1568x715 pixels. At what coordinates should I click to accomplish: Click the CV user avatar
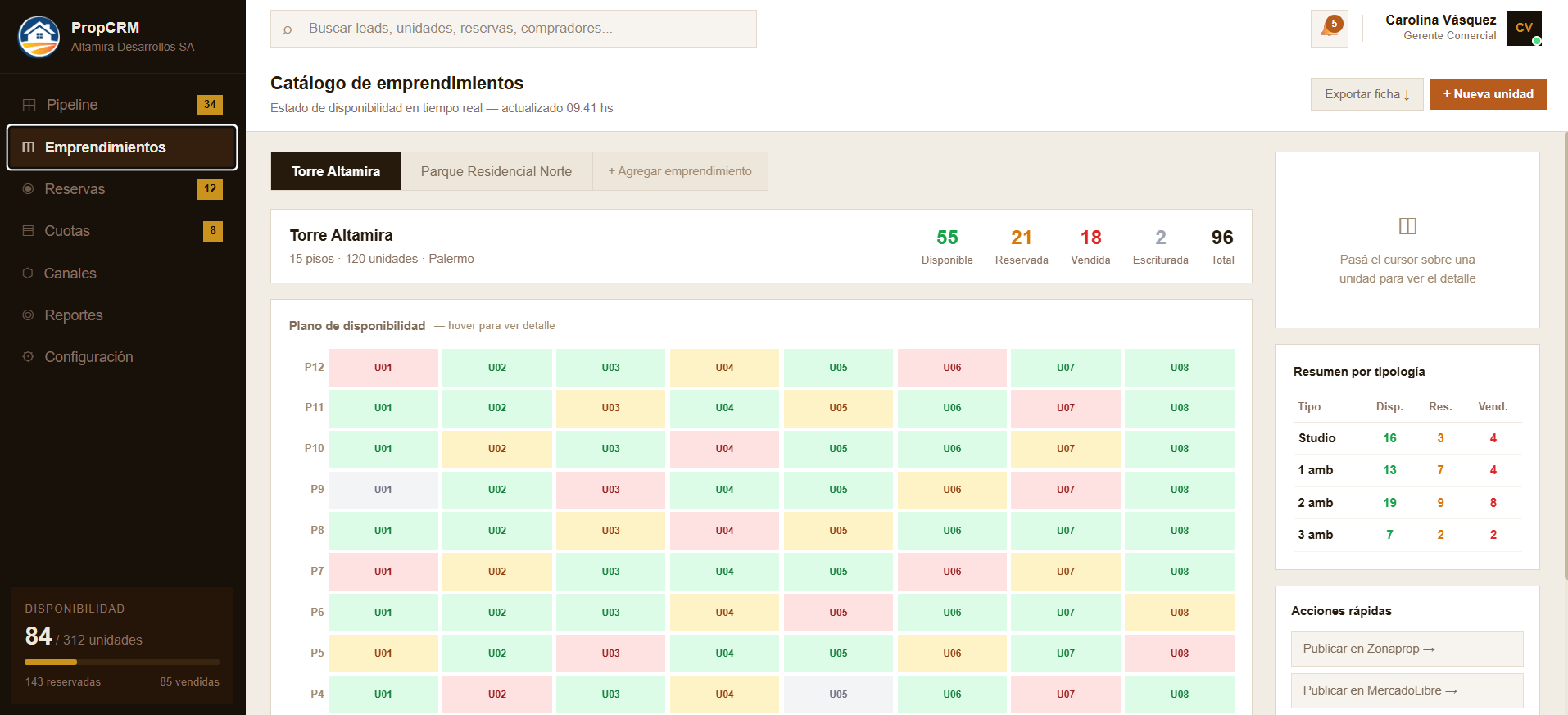click(1523, 28)
